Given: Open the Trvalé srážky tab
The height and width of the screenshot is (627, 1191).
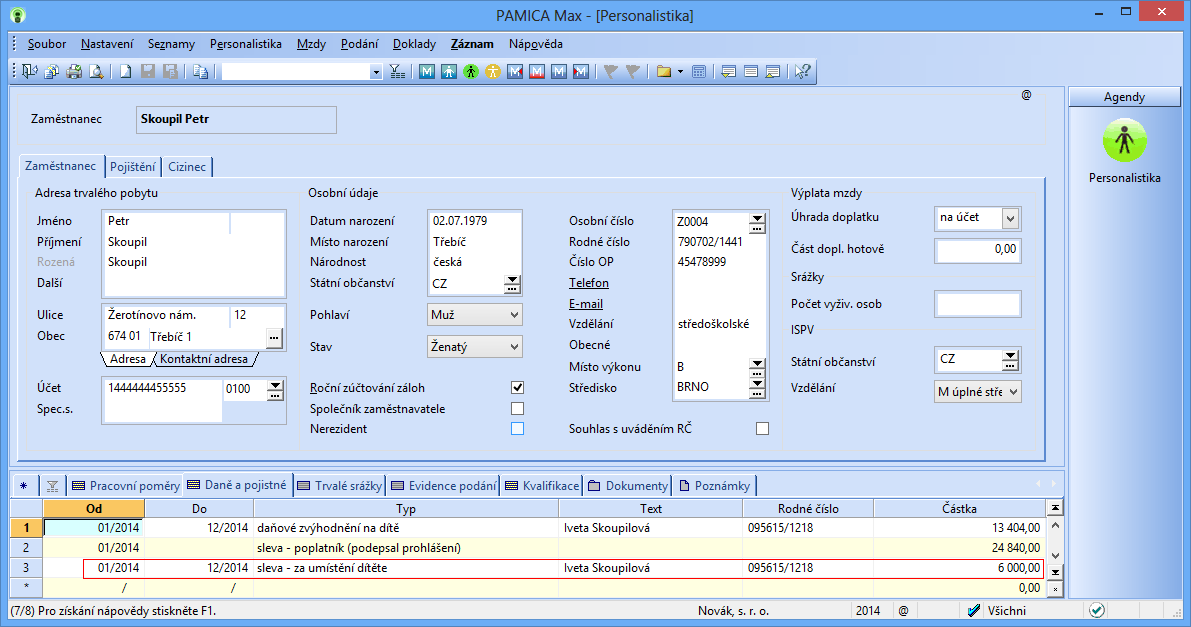Looking at the screenshot, I should point(340,486).
